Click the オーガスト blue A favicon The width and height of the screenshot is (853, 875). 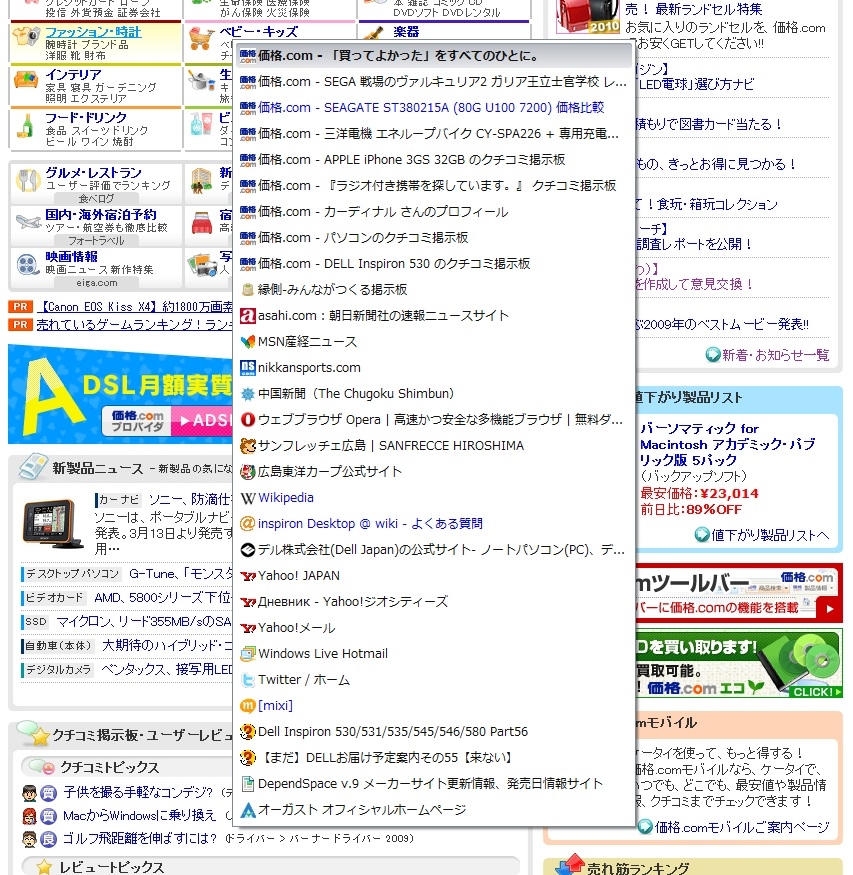247,810
